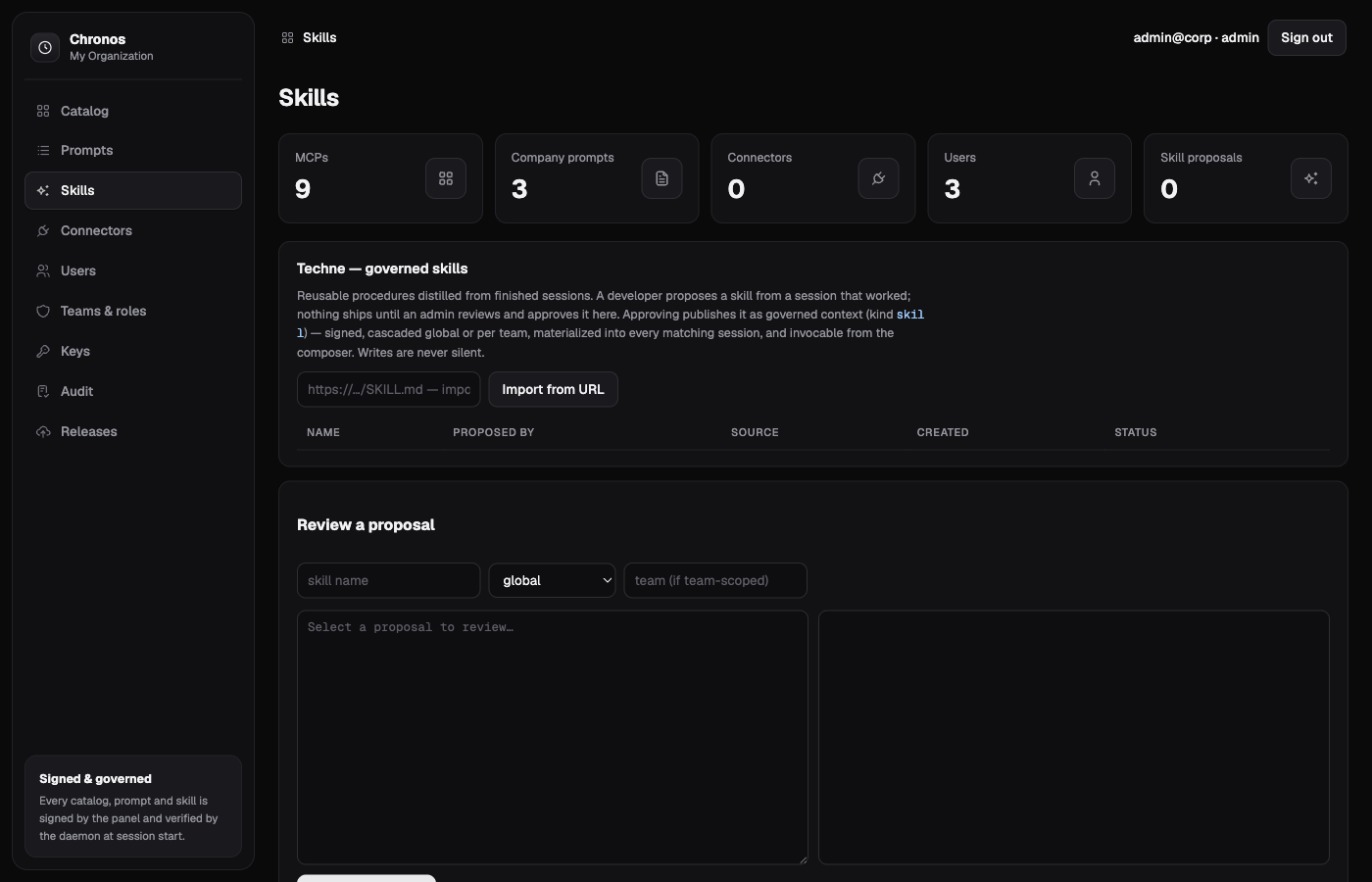Click the Releases cloud upload icon
The height and width of the screenshot is (882, 1372).
point(43,431)
